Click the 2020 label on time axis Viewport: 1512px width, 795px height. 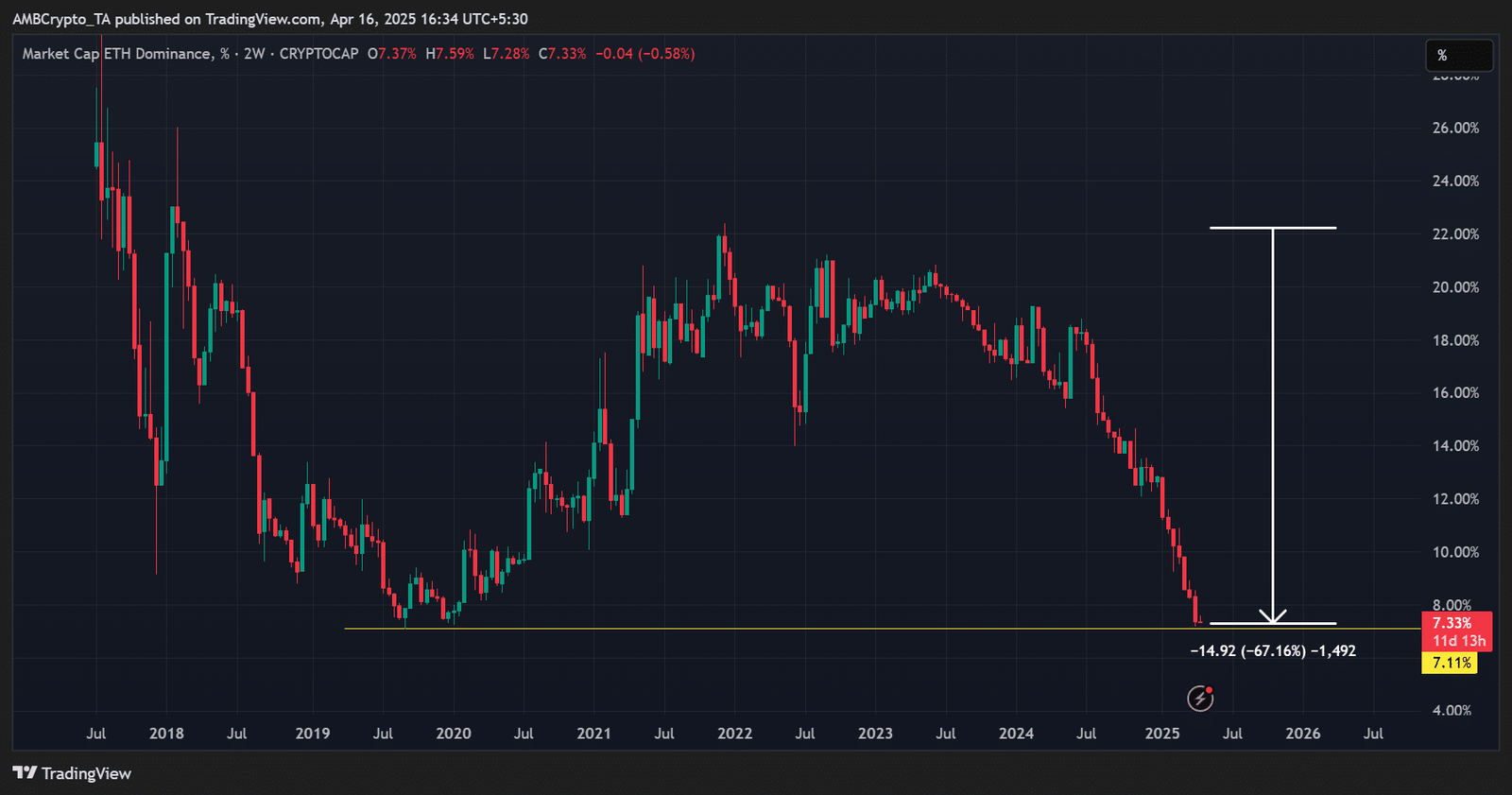click(x=454, y=734)
